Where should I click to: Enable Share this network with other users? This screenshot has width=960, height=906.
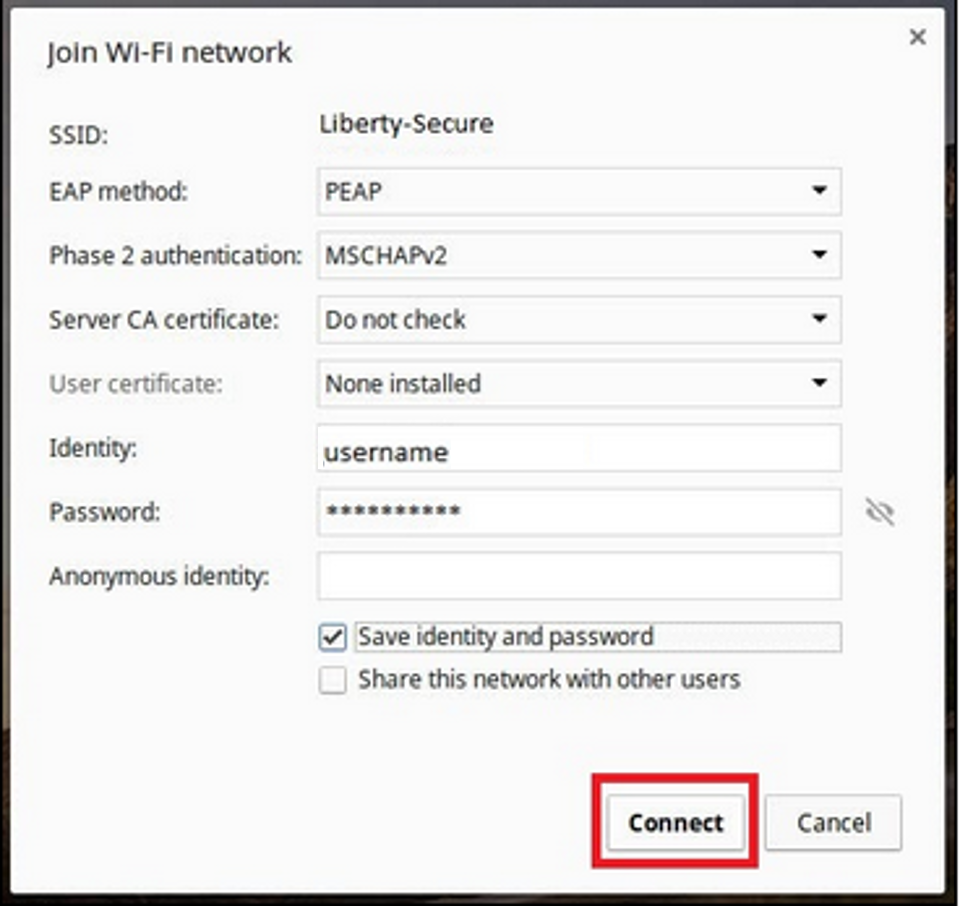[x=333, y=681]
